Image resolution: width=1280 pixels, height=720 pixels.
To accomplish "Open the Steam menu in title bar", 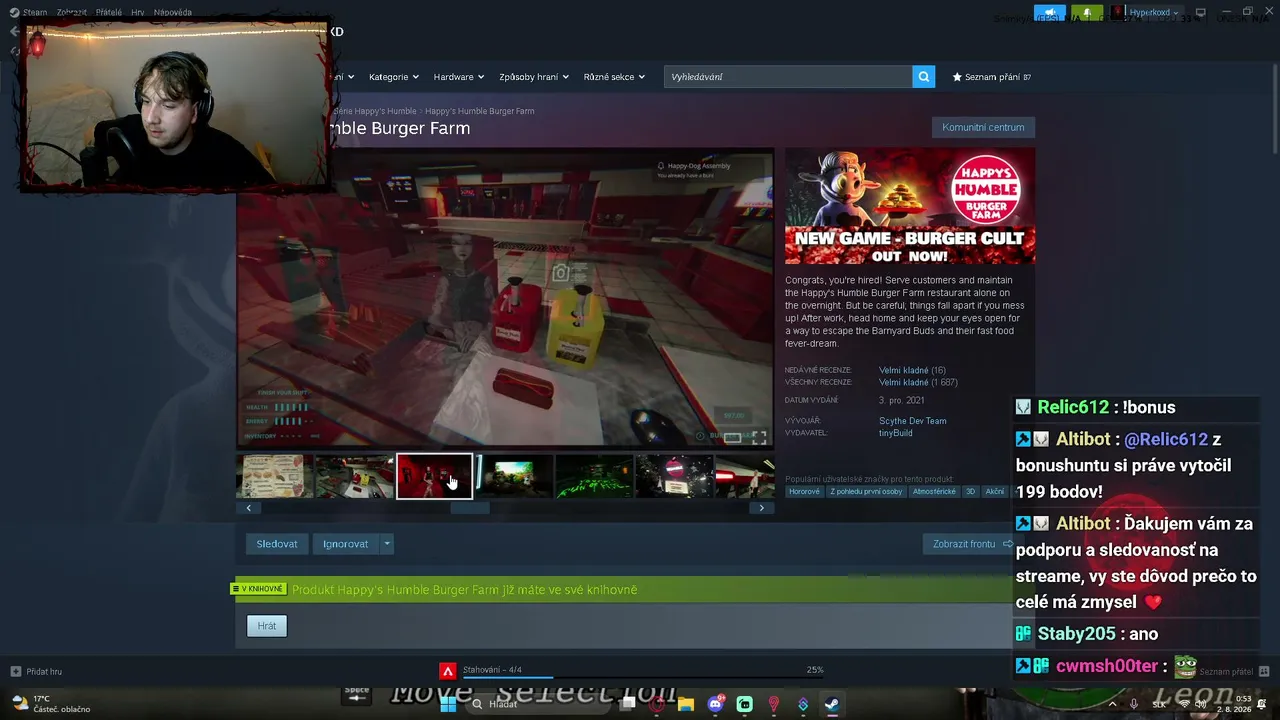I will pos(35,12).
